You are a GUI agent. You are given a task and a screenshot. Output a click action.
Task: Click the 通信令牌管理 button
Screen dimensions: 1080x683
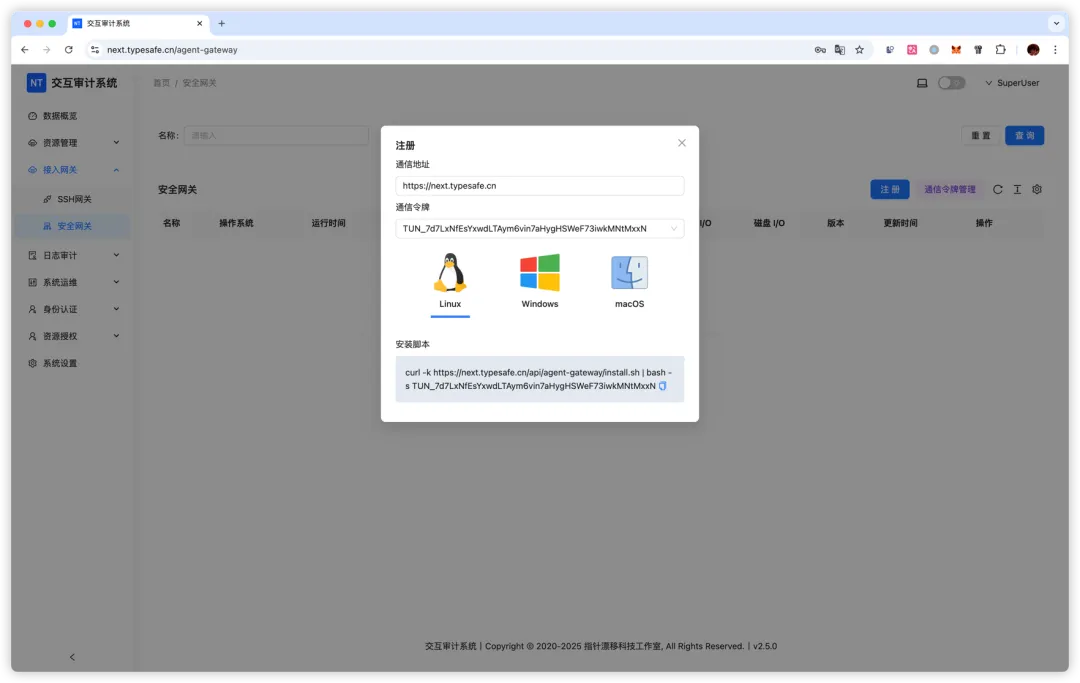[x=949, y=189]
